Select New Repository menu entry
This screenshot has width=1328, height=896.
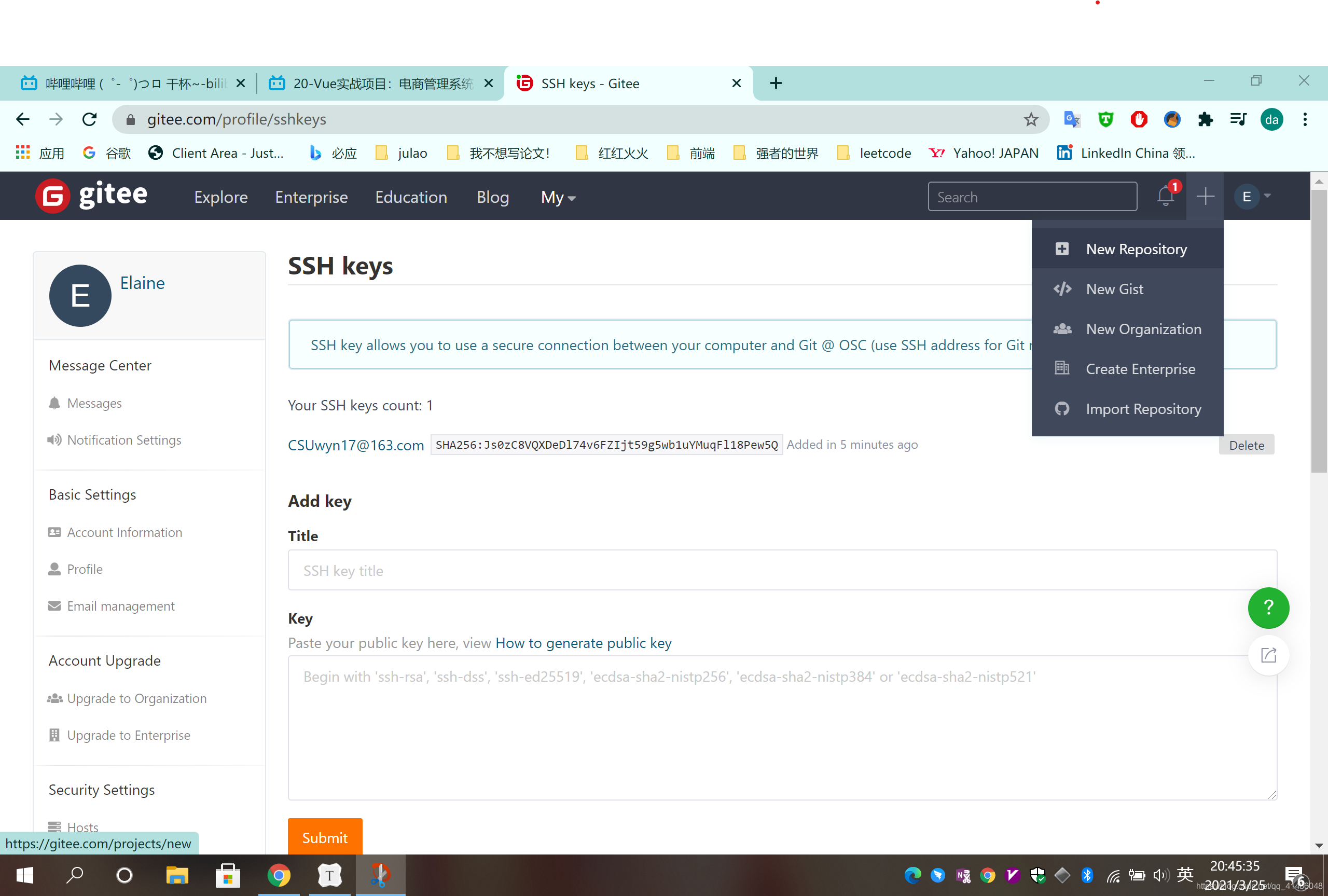tap(1136, 249)
